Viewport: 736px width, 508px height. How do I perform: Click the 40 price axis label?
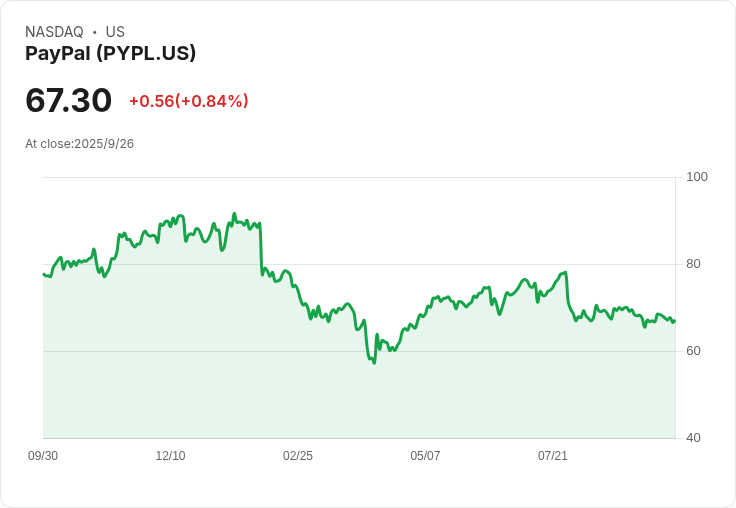tap(693, 438)
